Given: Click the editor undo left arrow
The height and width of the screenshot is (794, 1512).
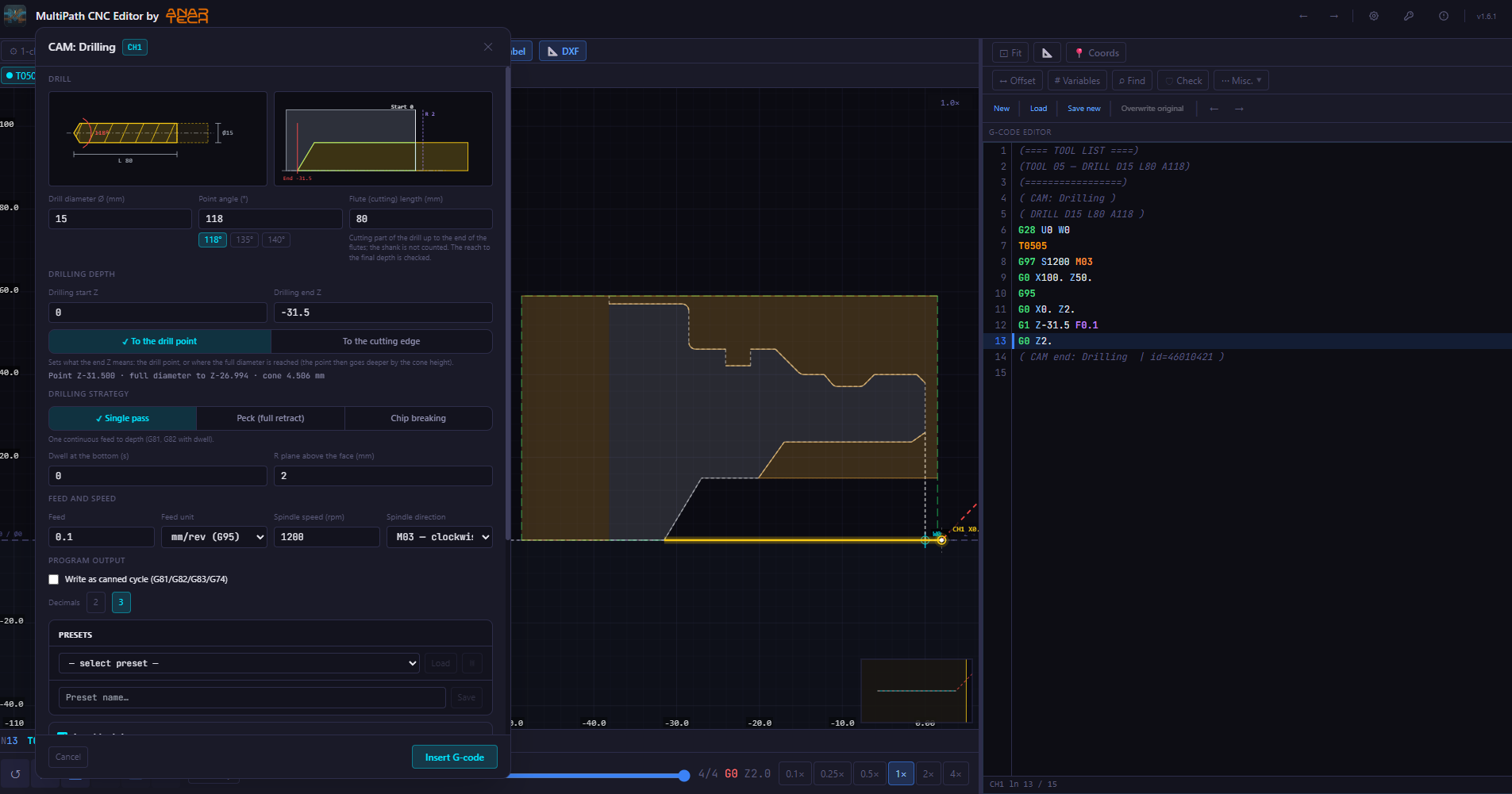Looking at the screenshot, I should (x=1214, y=109).
